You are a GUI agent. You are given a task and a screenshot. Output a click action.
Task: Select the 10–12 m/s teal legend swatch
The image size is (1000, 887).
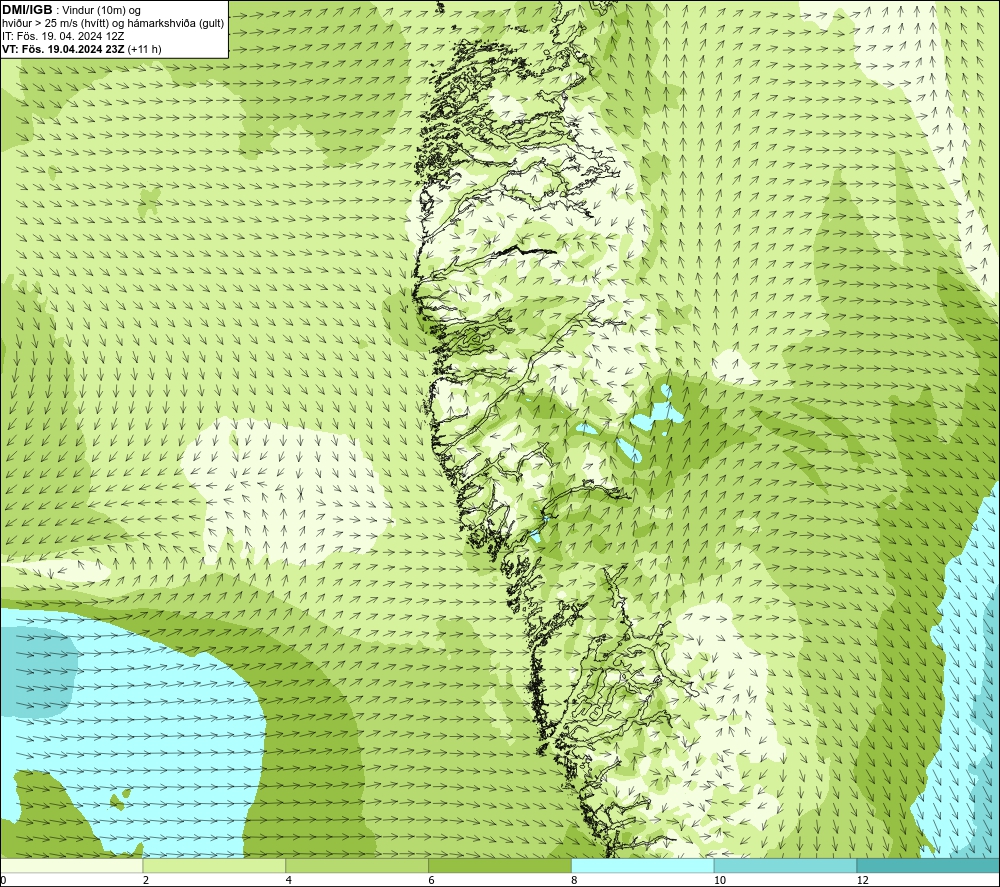pos(786,866)
